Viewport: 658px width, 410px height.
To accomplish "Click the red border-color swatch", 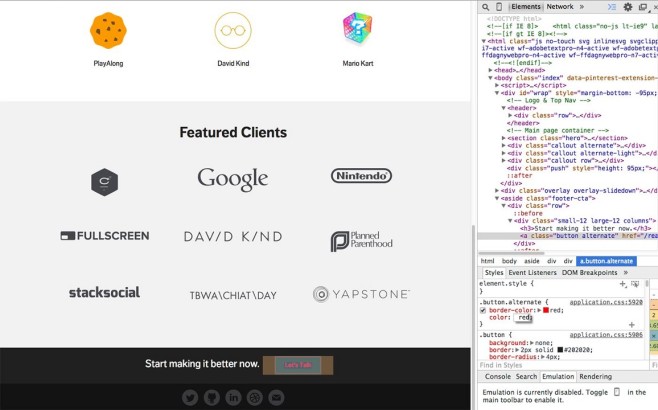I will tap(546, 311).
